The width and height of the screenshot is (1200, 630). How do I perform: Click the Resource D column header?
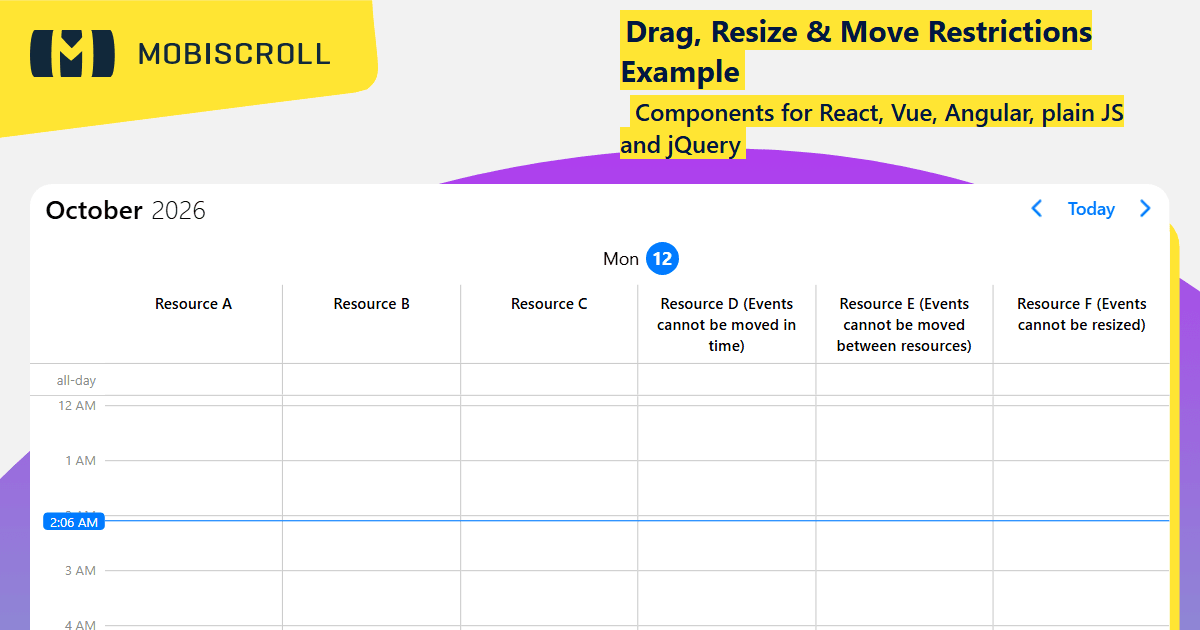(x=727, y=325)
